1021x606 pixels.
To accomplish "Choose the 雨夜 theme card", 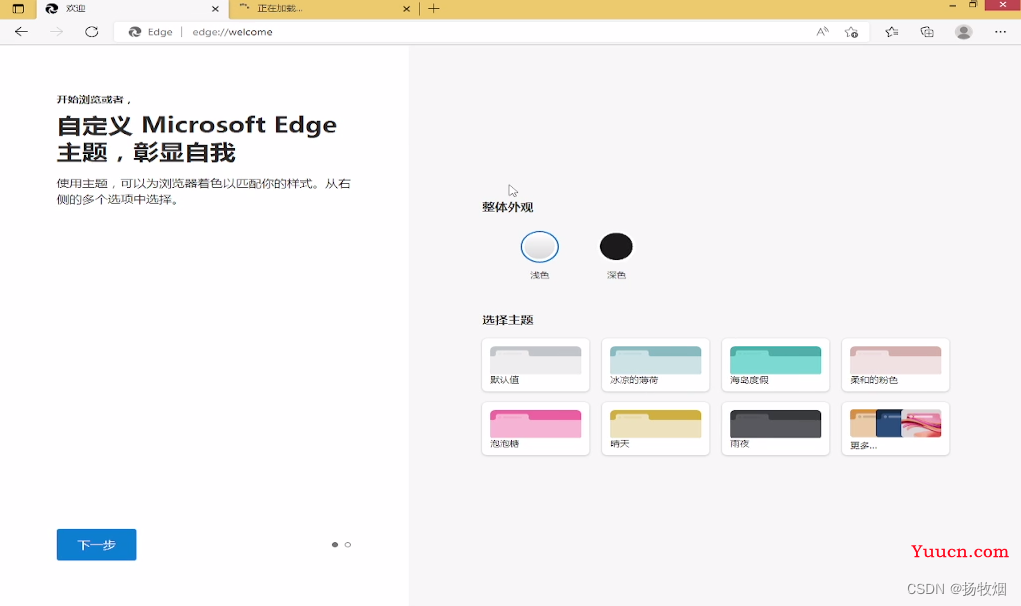I will 775,428.
